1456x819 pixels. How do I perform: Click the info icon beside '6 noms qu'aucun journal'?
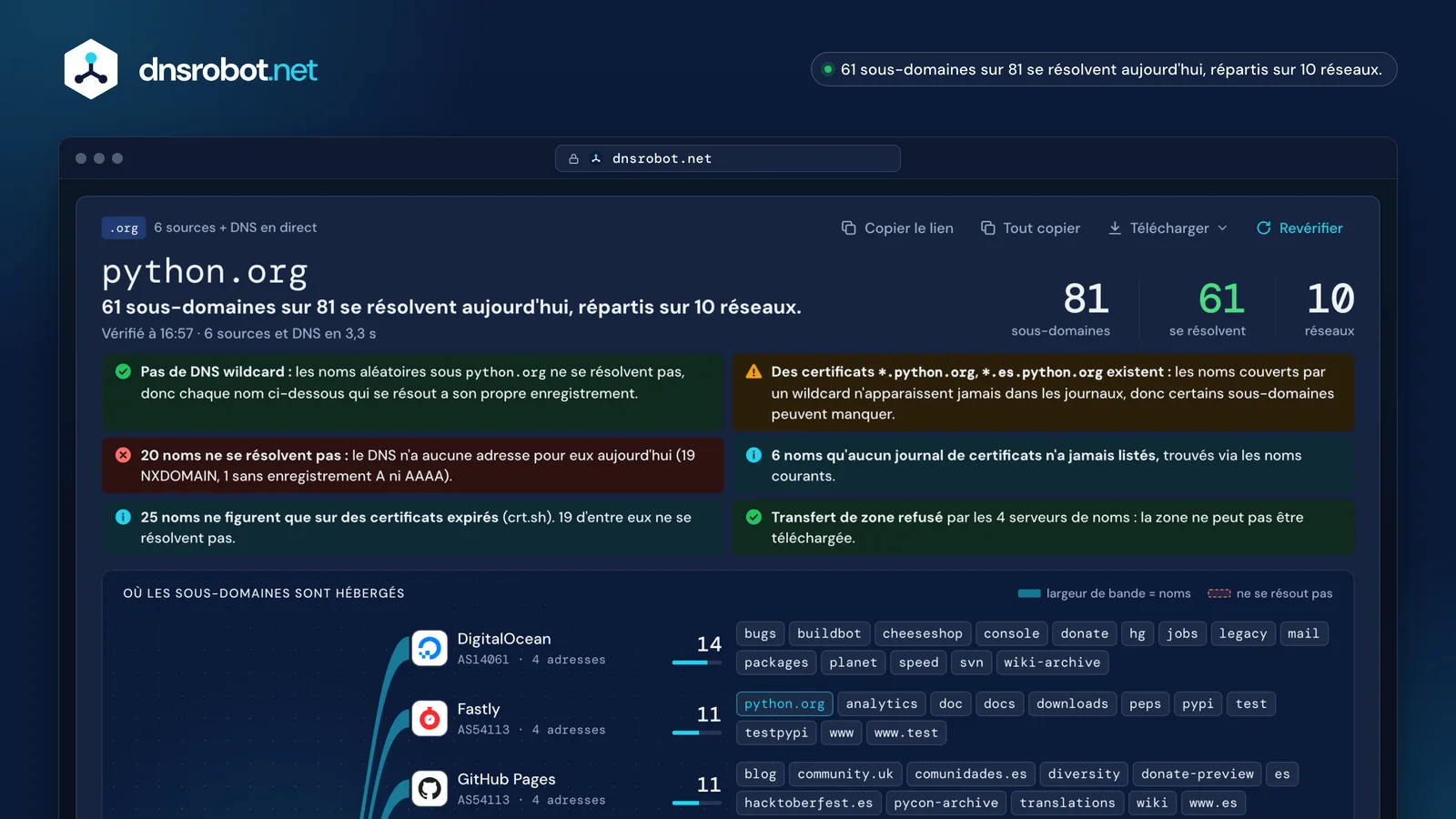753,455
